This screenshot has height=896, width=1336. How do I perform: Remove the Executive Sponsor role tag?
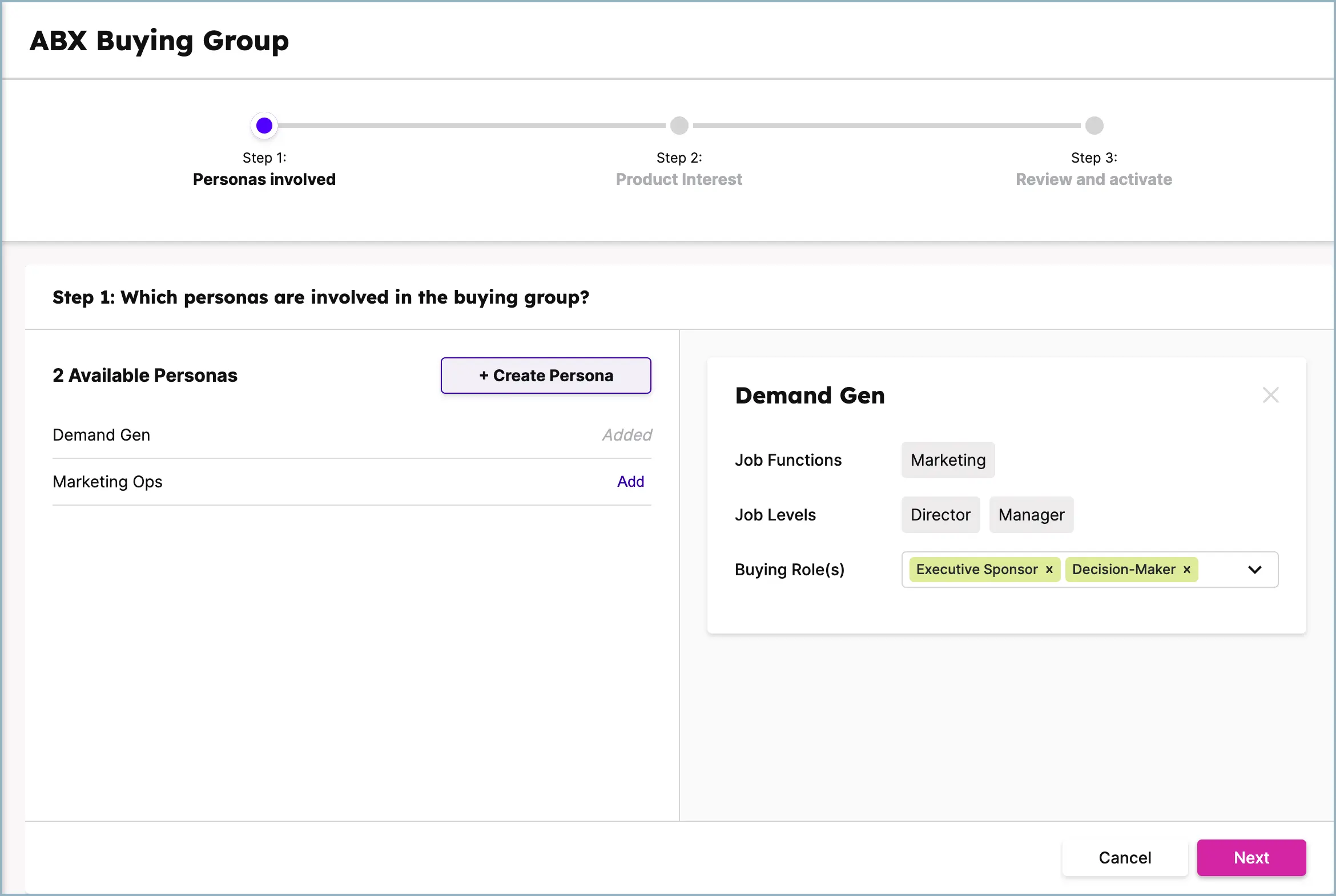pos(1049,570)
